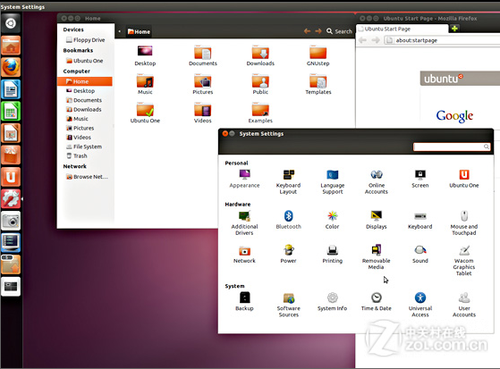
Task: Open Home Folder from launcher
Action: pos(11,45)
